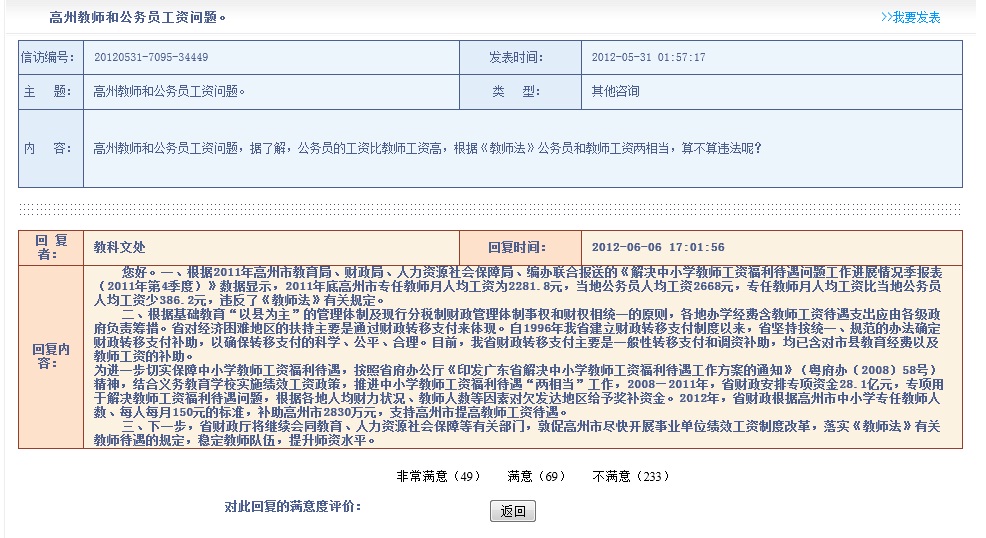Image resolution: width=986 pixels, height=538 pixels.
Task: Select the 非常满意（49） rating
Action: click(438, 476)
